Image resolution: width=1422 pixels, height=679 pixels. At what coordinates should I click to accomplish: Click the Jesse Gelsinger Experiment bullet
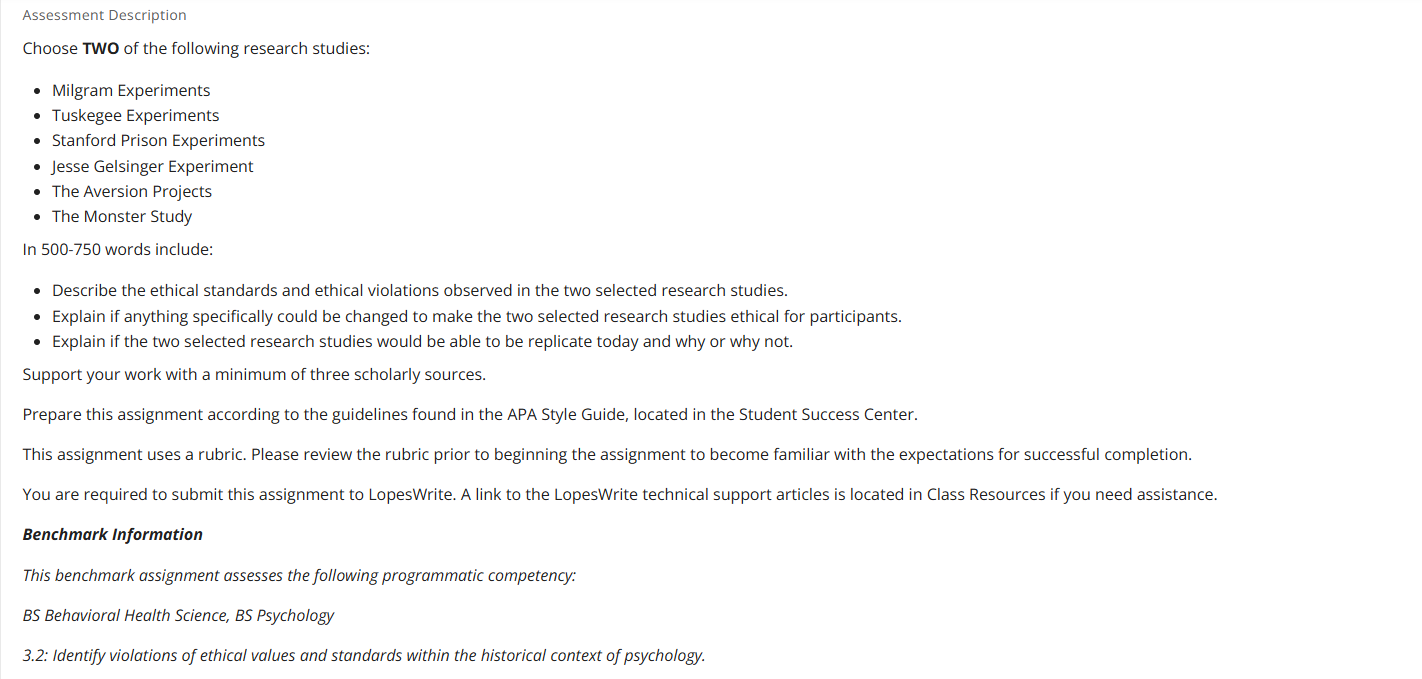[153, 166]
